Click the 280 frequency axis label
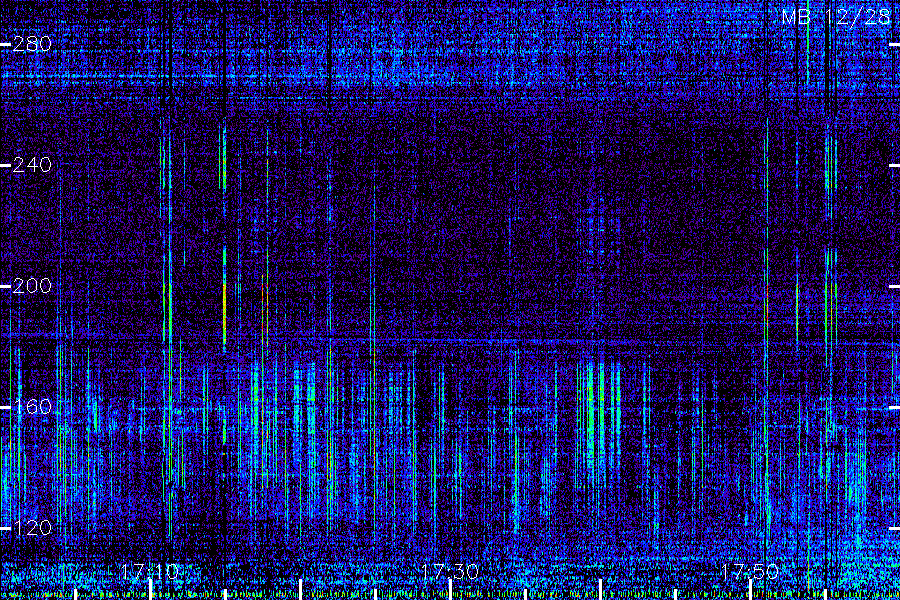The image size is (900, 600). [32, 44]
